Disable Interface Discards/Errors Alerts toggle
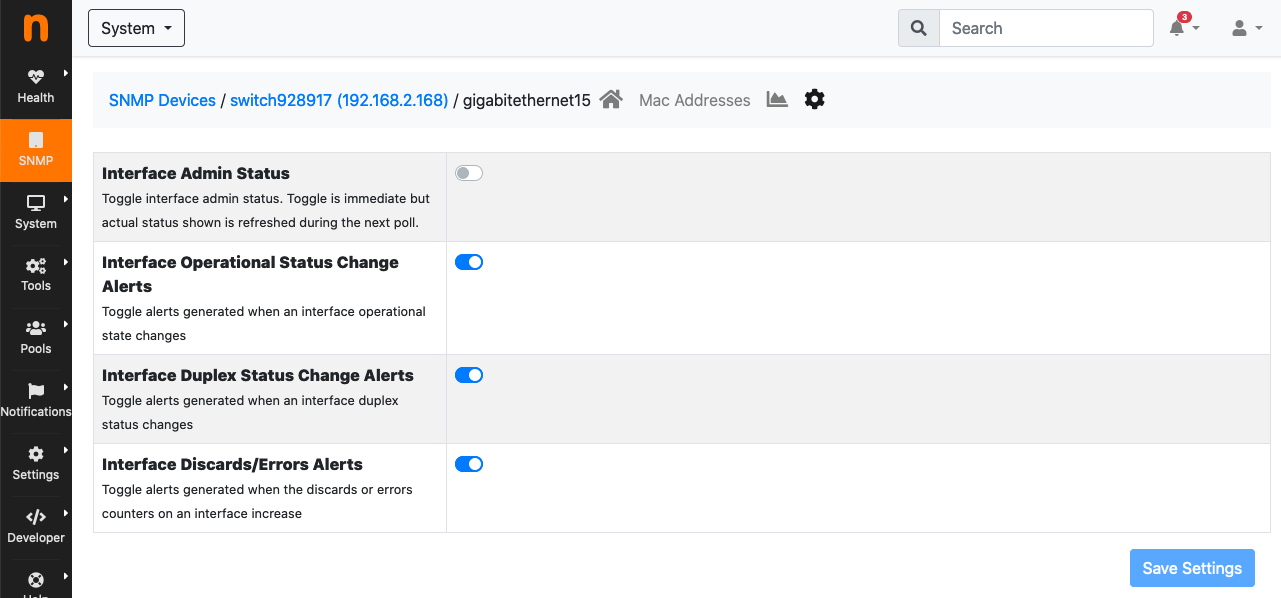 coord(469,464)
